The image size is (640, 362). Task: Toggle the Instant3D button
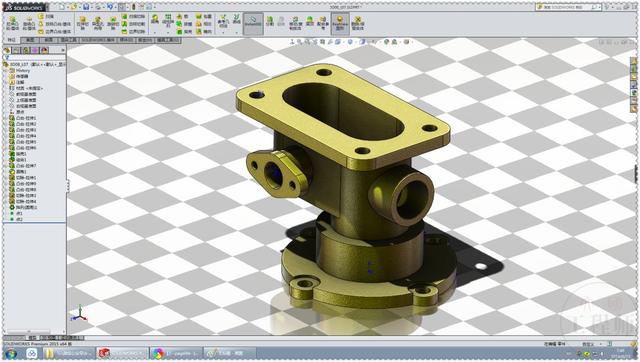pyautogui.click(x=253, y=23)
